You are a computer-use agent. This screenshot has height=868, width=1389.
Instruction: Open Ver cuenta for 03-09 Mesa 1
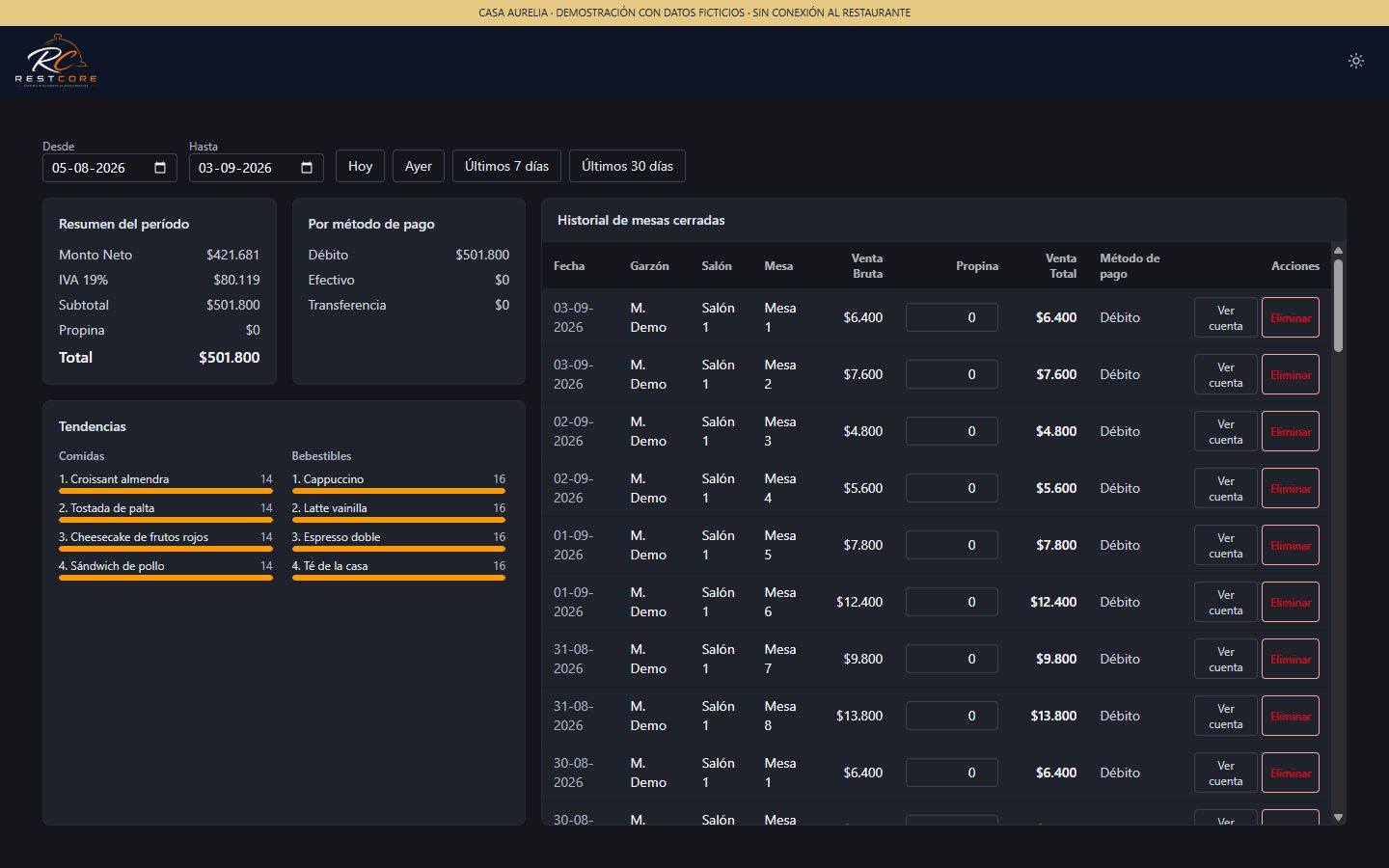tap(1225, 317)
